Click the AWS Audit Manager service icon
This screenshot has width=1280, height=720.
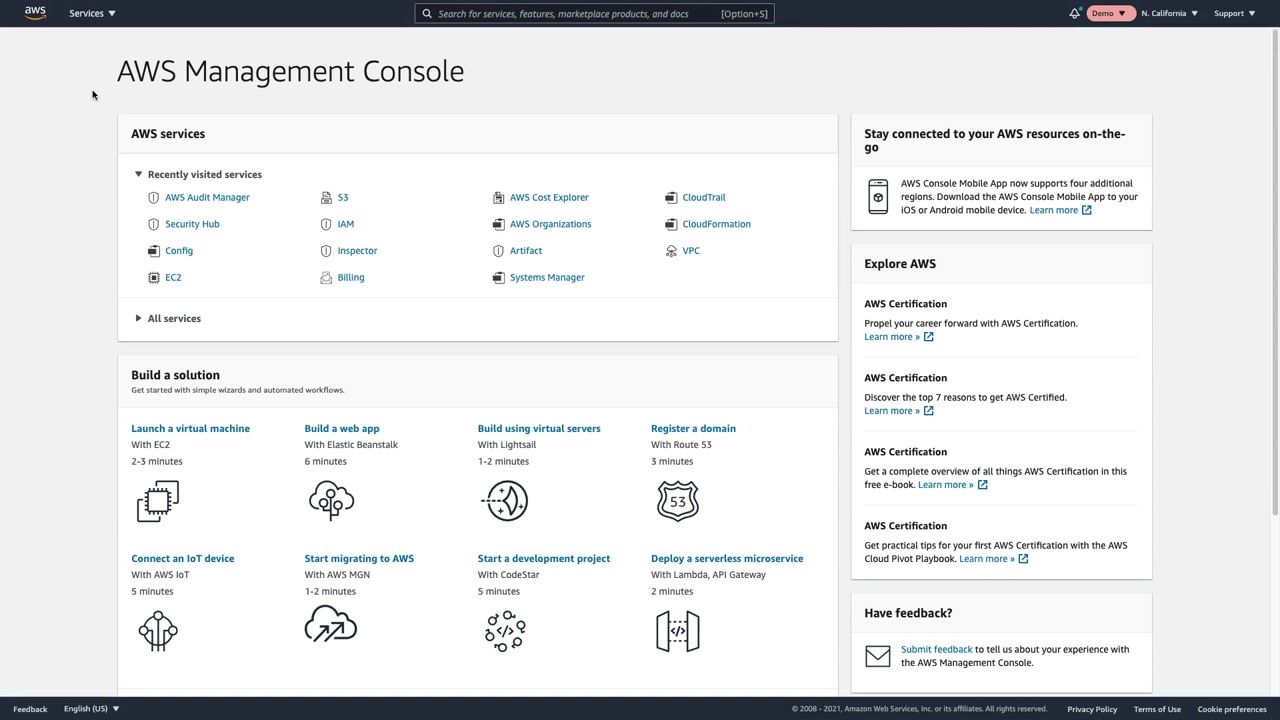pyautogui.click(x=153, y=198)
